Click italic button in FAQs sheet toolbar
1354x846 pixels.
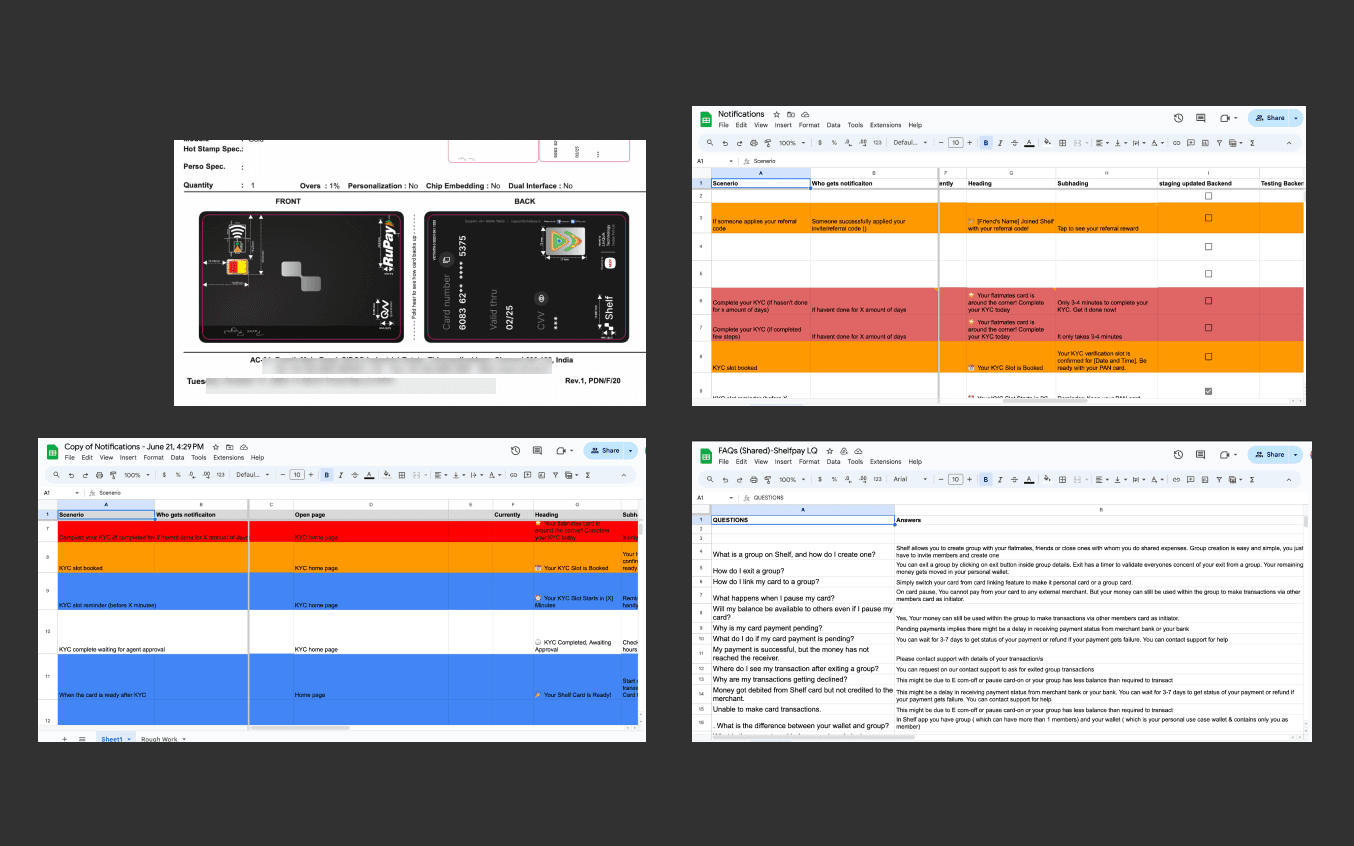pyautogui.click(x=1000, y=479)
